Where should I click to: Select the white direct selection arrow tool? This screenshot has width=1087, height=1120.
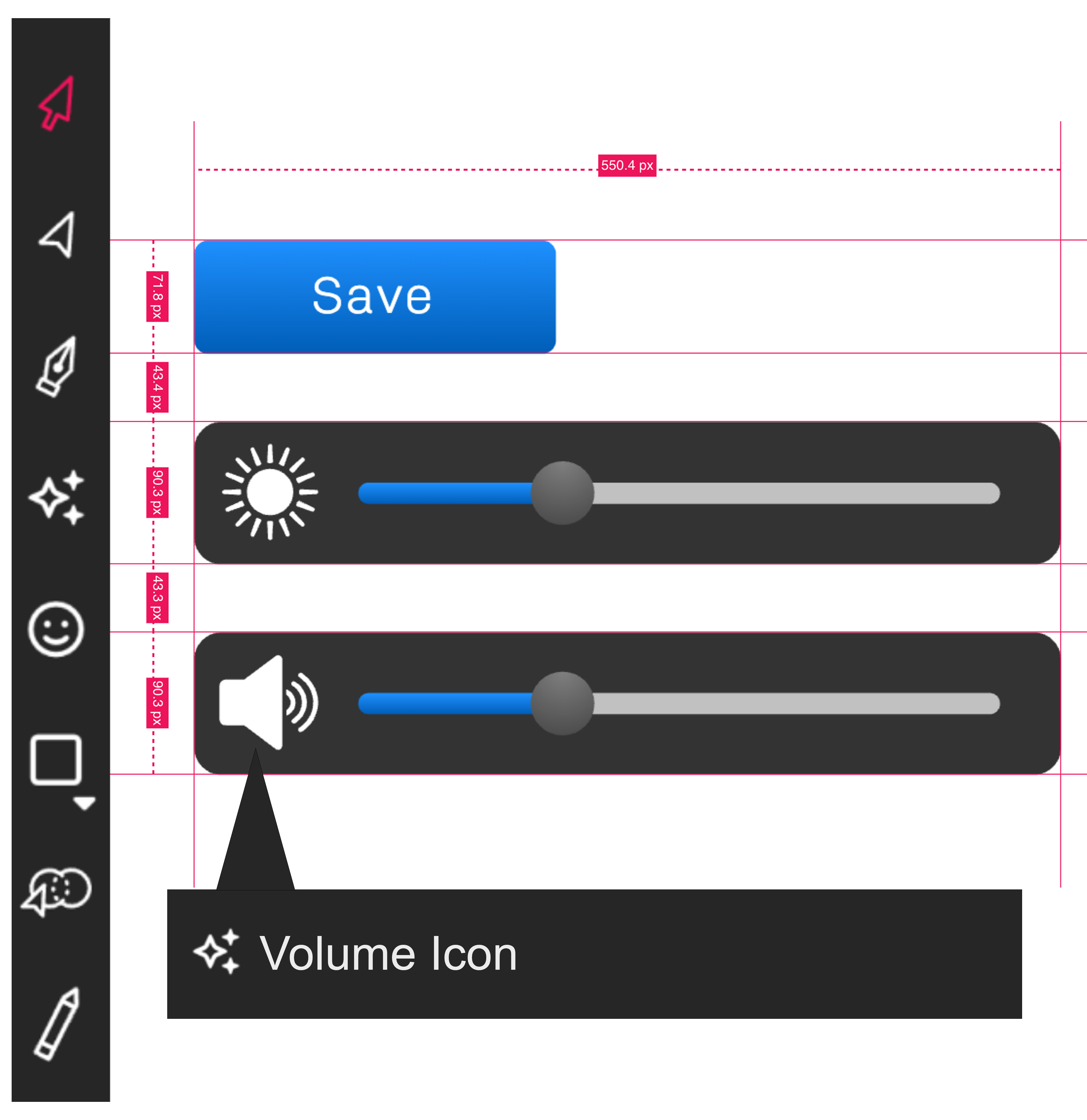57,235
